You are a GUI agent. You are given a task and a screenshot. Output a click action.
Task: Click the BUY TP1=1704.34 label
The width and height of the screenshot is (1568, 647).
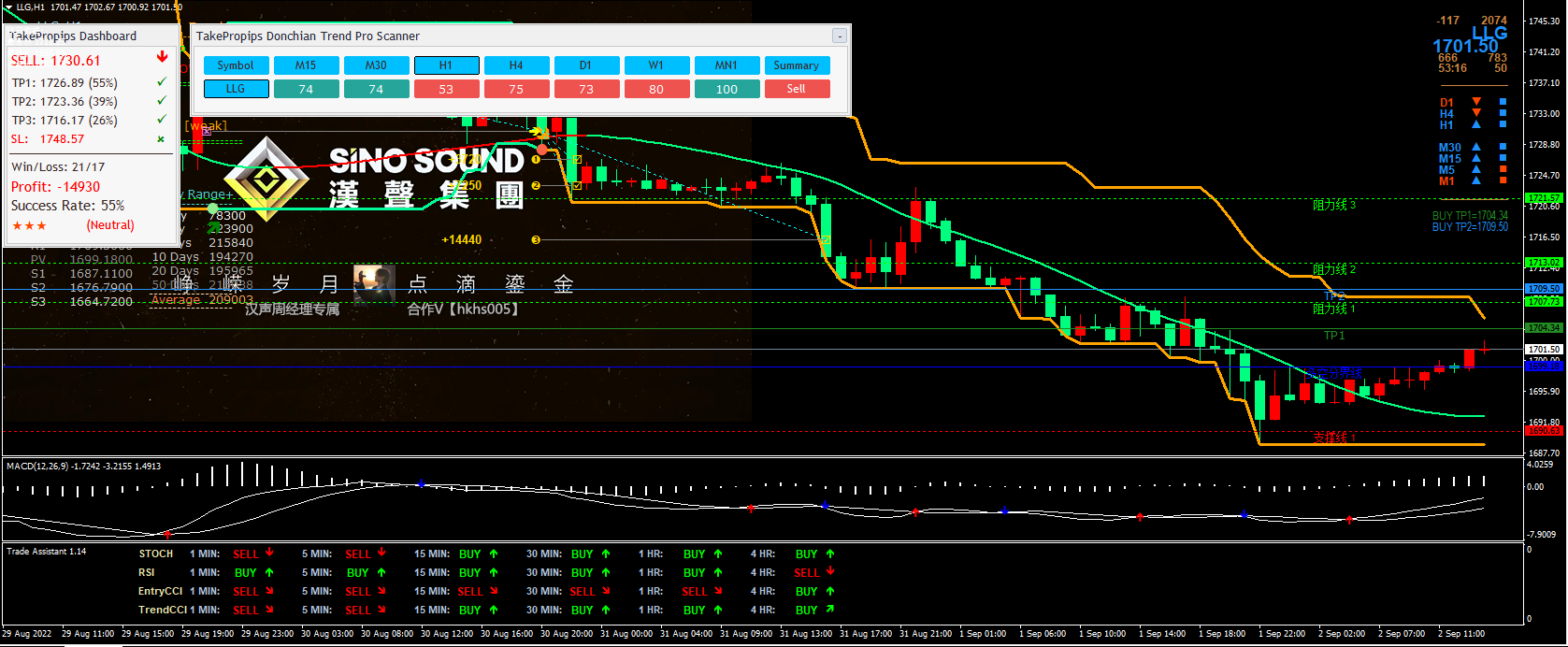click(1470, 216)
